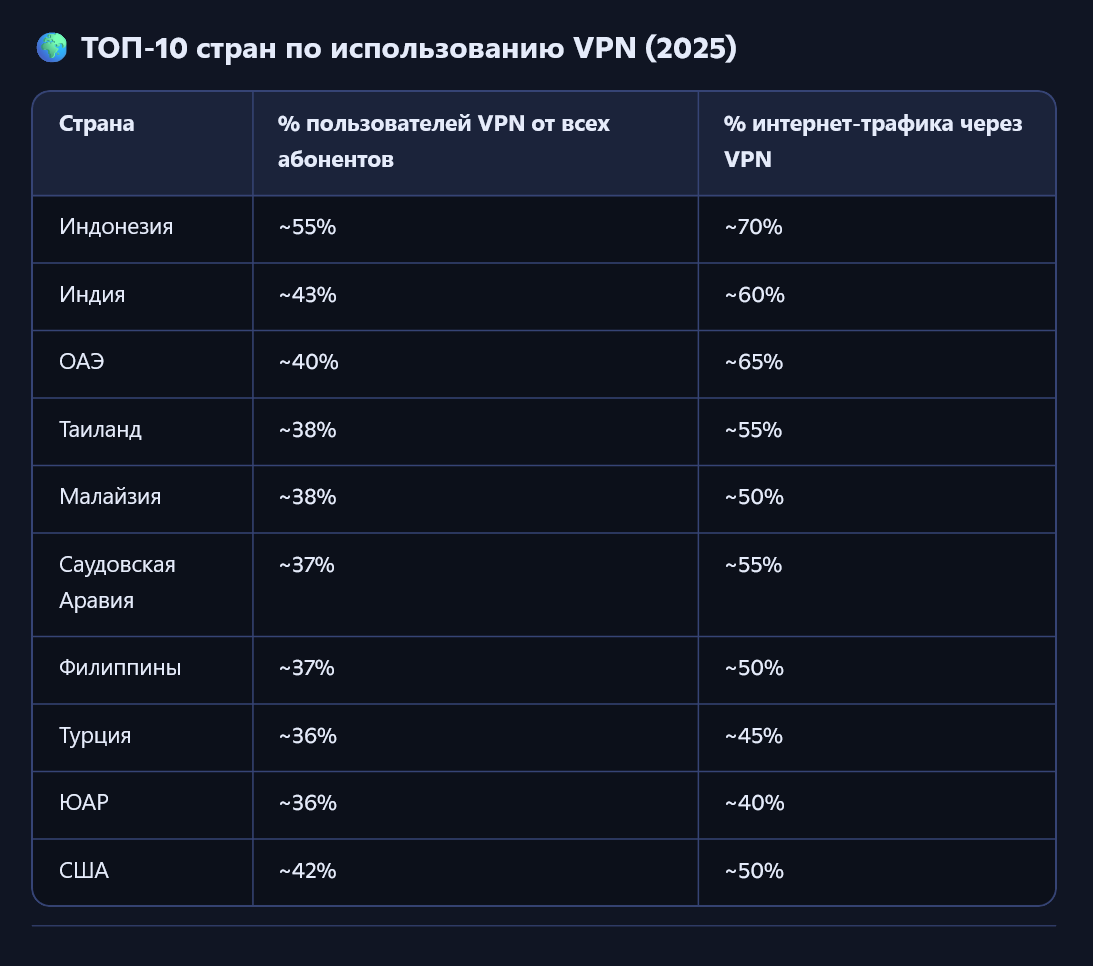Click the "Индонезия" country cell
1093x966 pixels.
pyautogui.click(x=116, y=227)
